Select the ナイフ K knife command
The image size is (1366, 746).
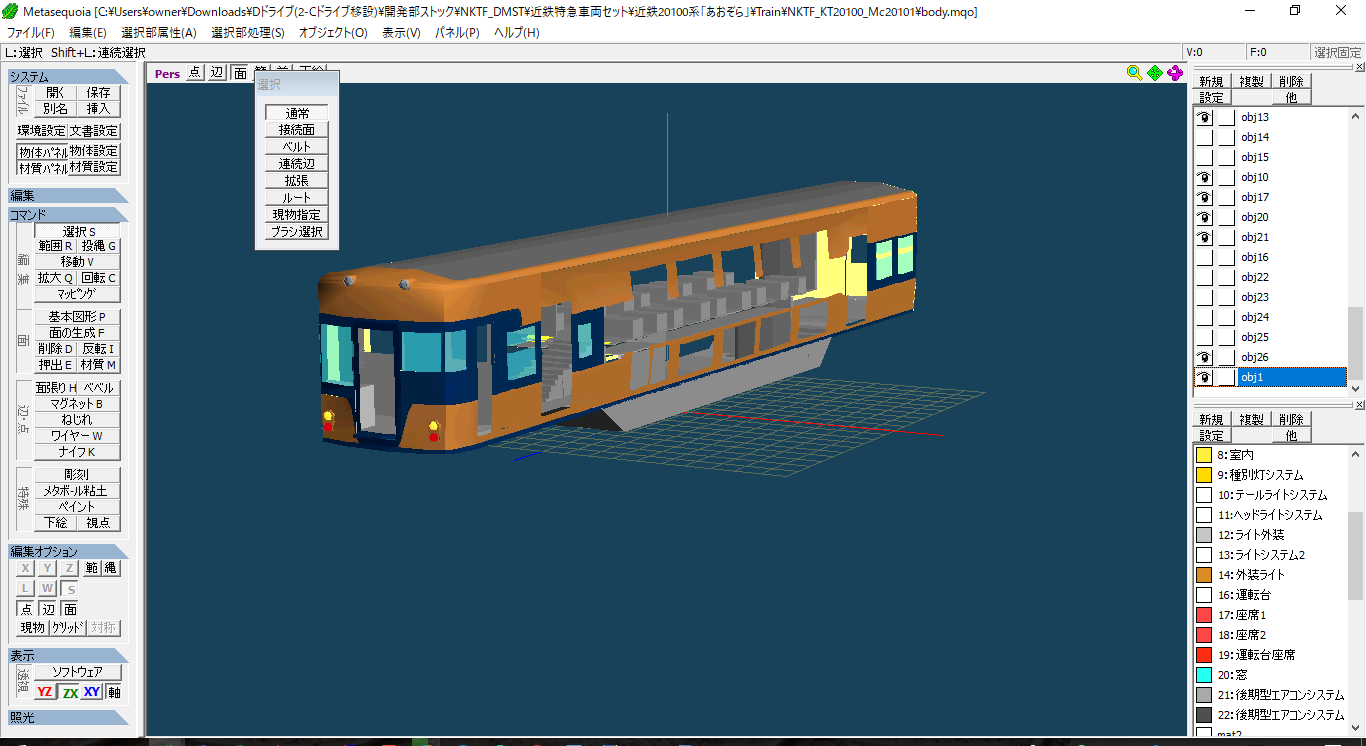(x=77, y=452)
